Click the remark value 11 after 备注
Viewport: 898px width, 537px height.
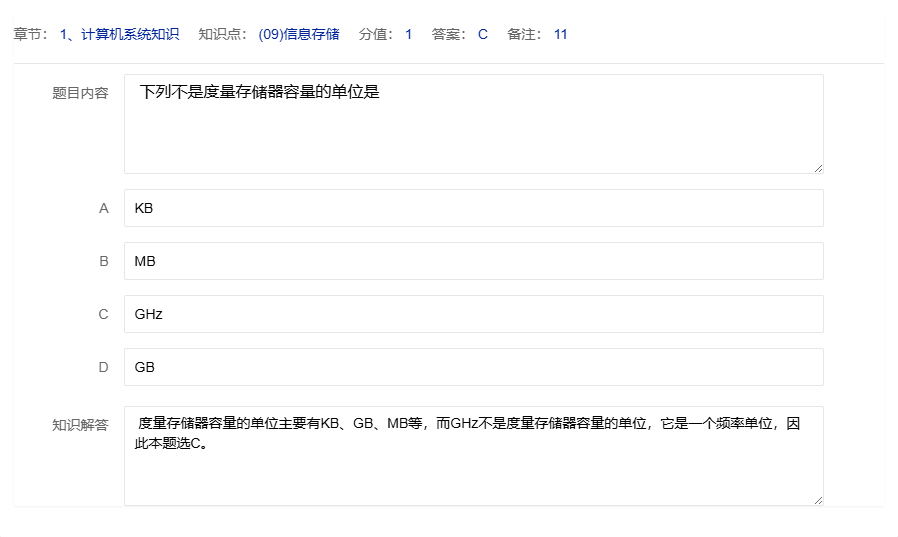pos(560,34)
